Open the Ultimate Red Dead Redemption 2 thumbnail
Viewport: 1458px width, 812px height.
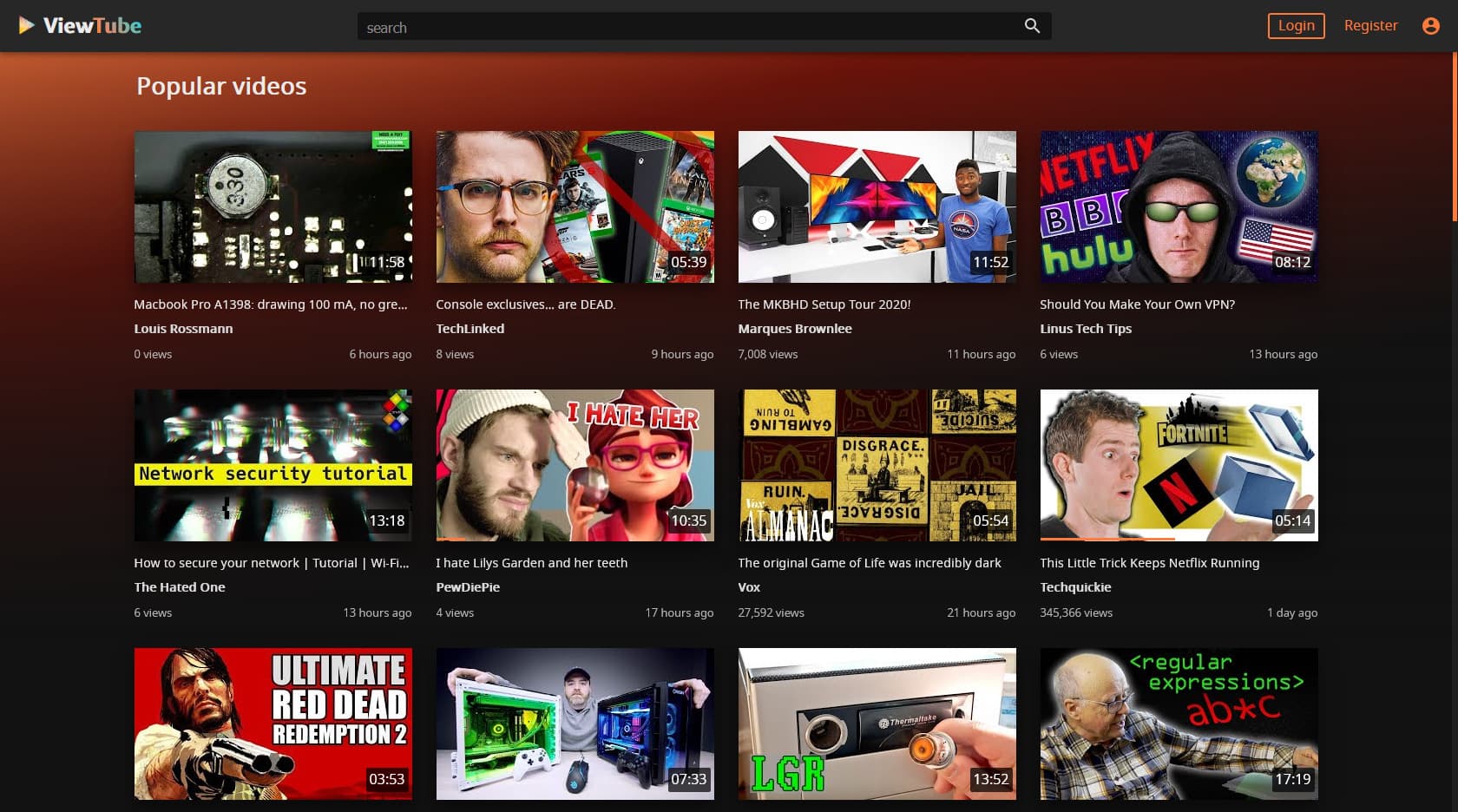click(x=273, y=724)
